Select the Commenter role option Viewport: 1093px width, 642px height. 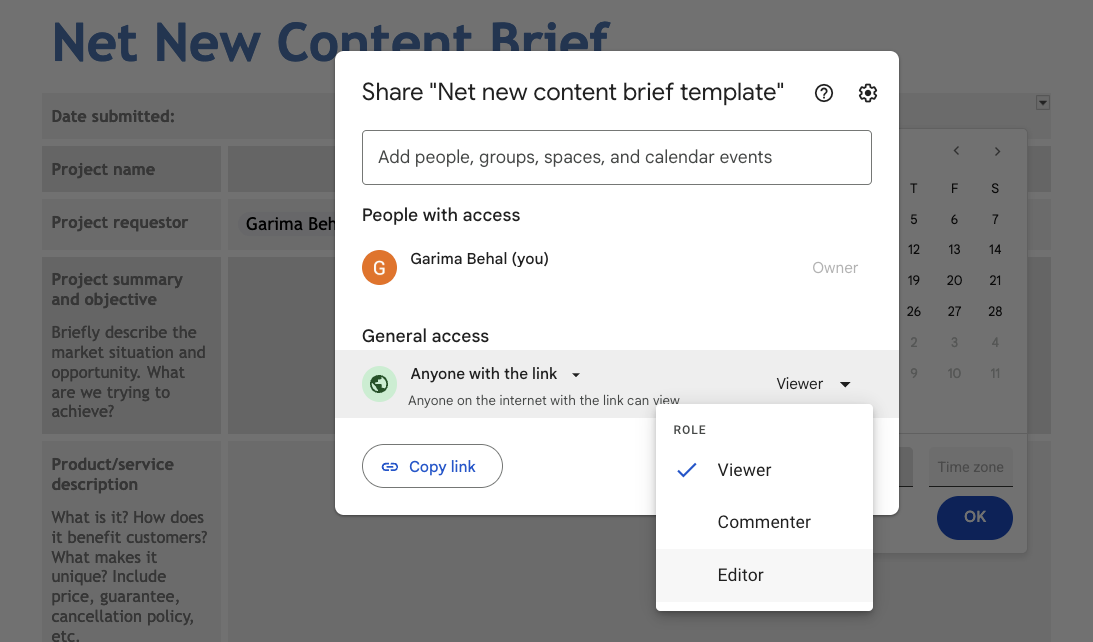(764, 522)
